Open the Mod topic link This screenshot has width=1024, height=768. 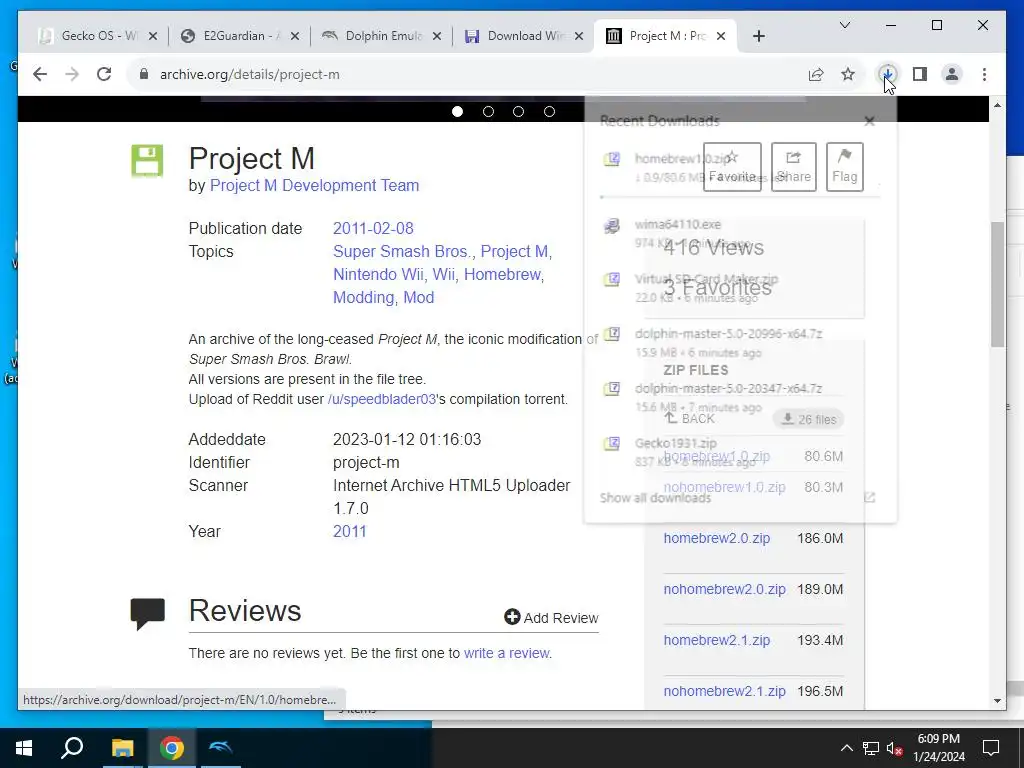click(x=419, y=297)
